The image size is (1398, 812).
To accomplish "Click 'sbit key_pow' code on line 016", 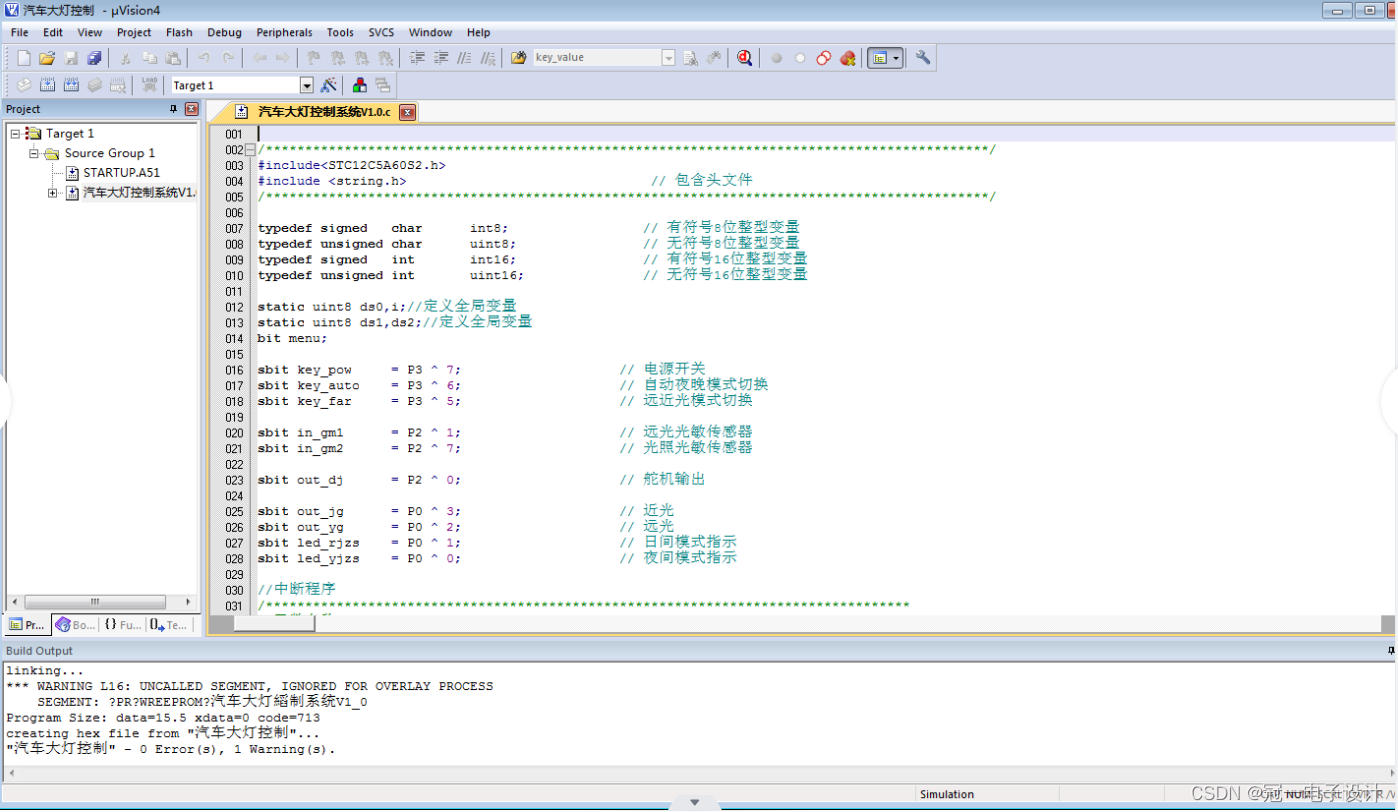I will 305,370.
